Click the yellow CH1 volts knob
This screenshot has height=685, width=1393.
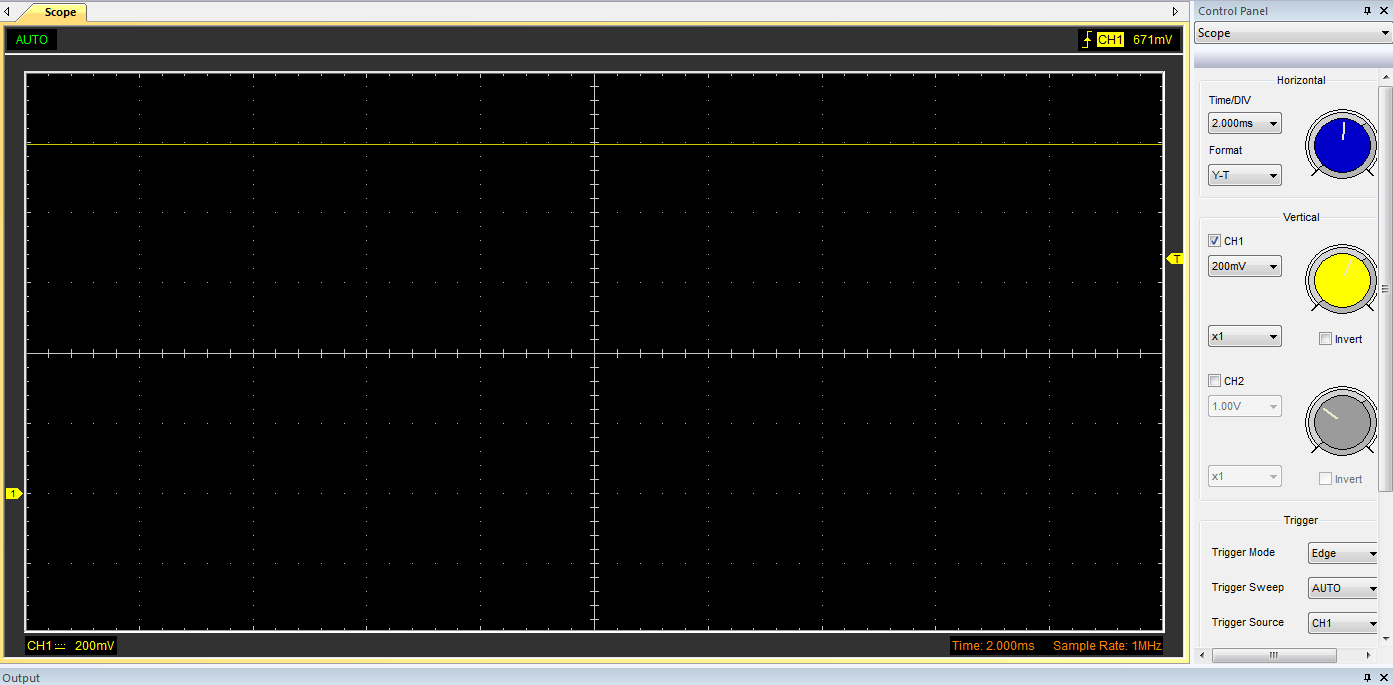coord(1342,279)
